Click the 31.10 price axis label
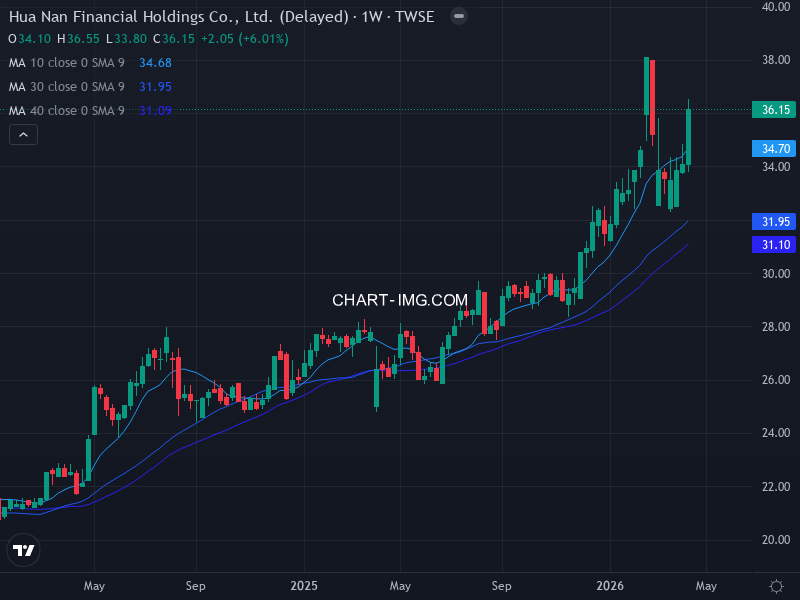 point(774,245)
